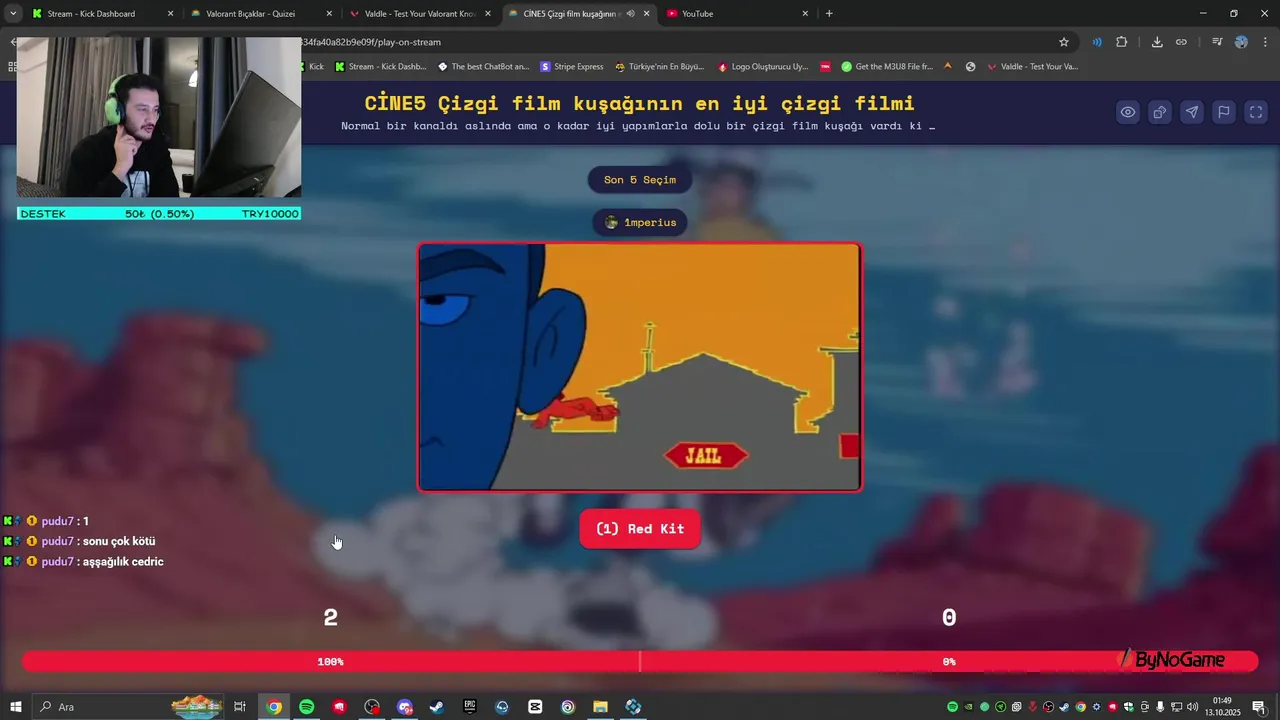Click the quiz title heading text
Viewport: 1280px width, 720px height.
pos(640,103)
